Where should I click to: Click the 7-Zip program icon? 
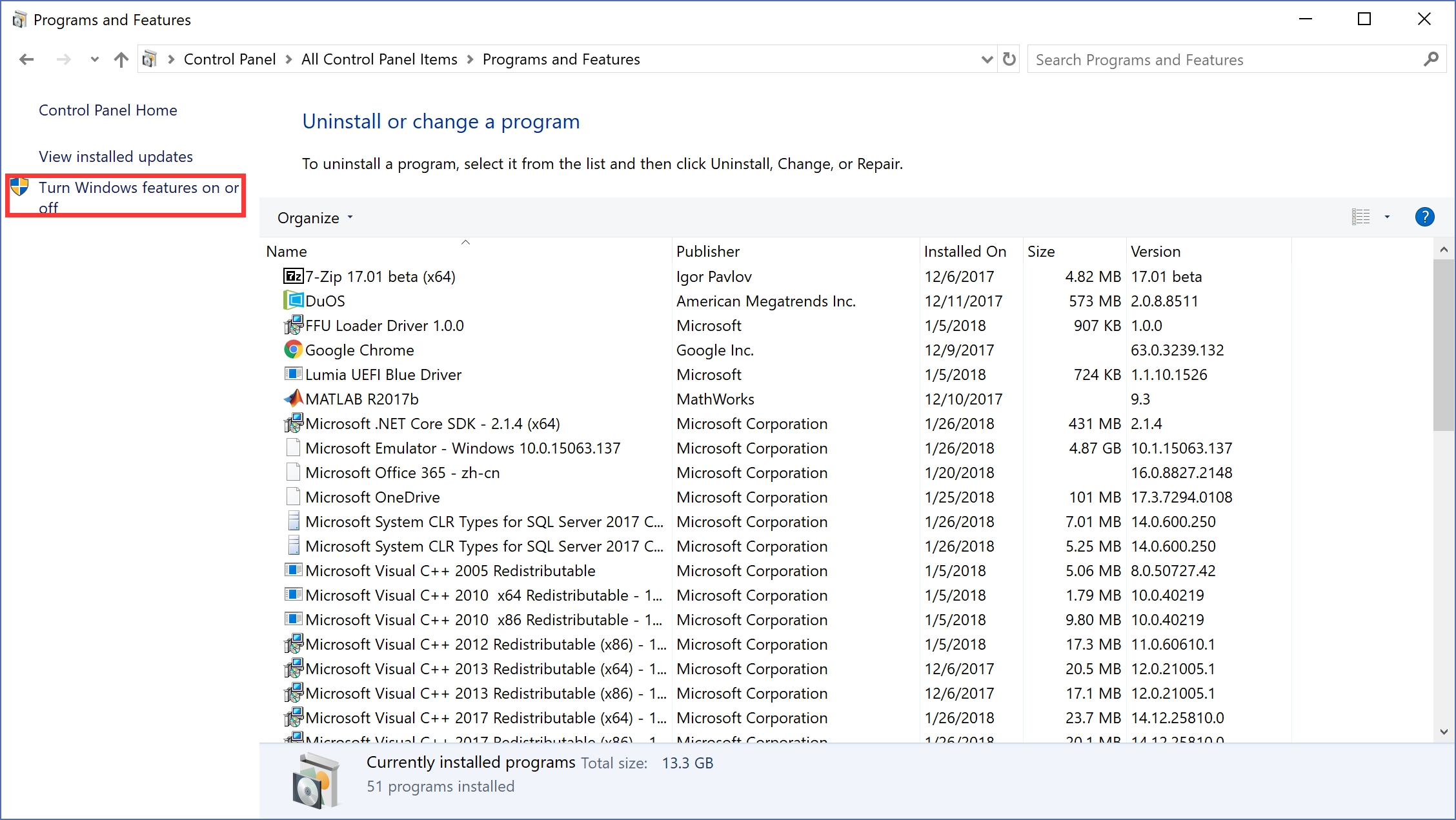coord(293,276)
